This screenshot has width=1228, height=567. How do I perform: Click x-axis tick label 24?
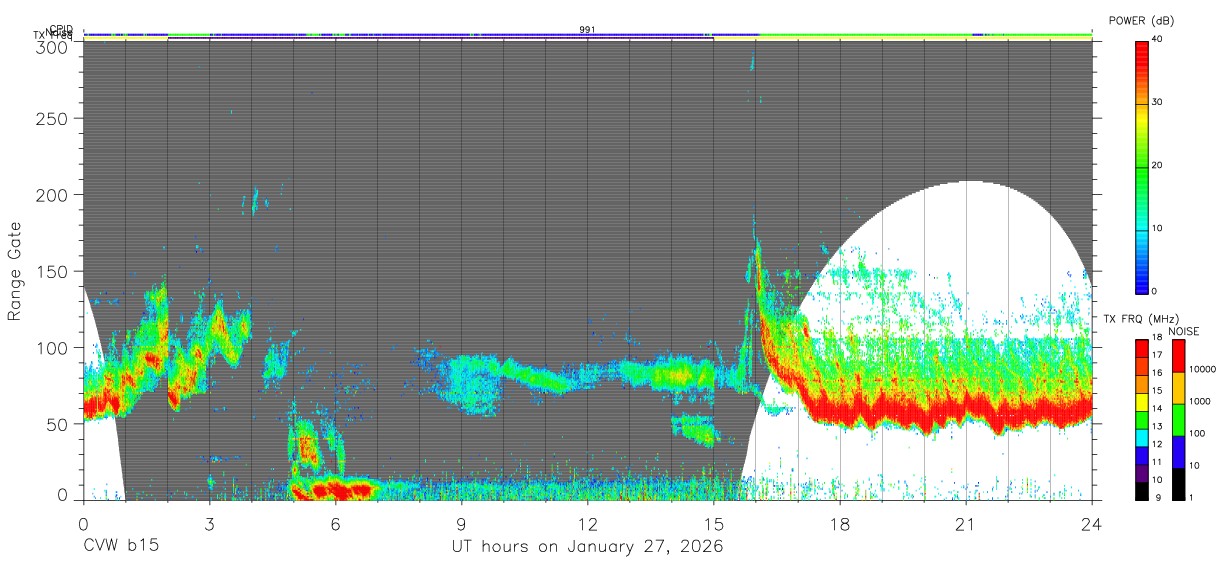coord(1092,523)
